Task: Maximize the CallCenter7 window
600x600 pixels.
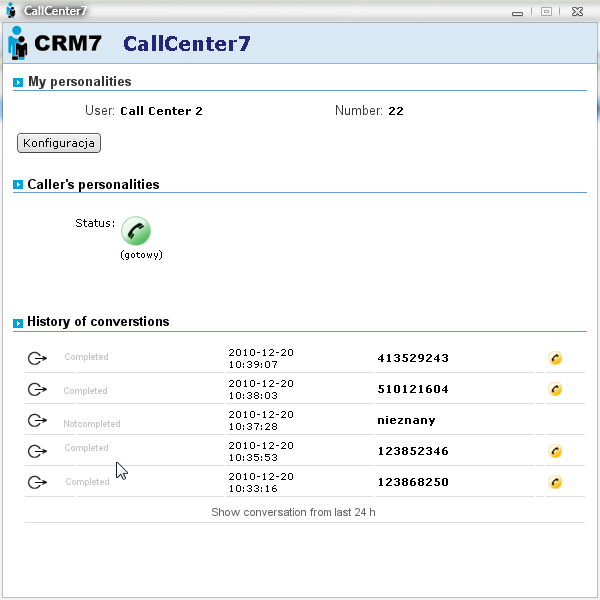Action: [x=546, y=11]
